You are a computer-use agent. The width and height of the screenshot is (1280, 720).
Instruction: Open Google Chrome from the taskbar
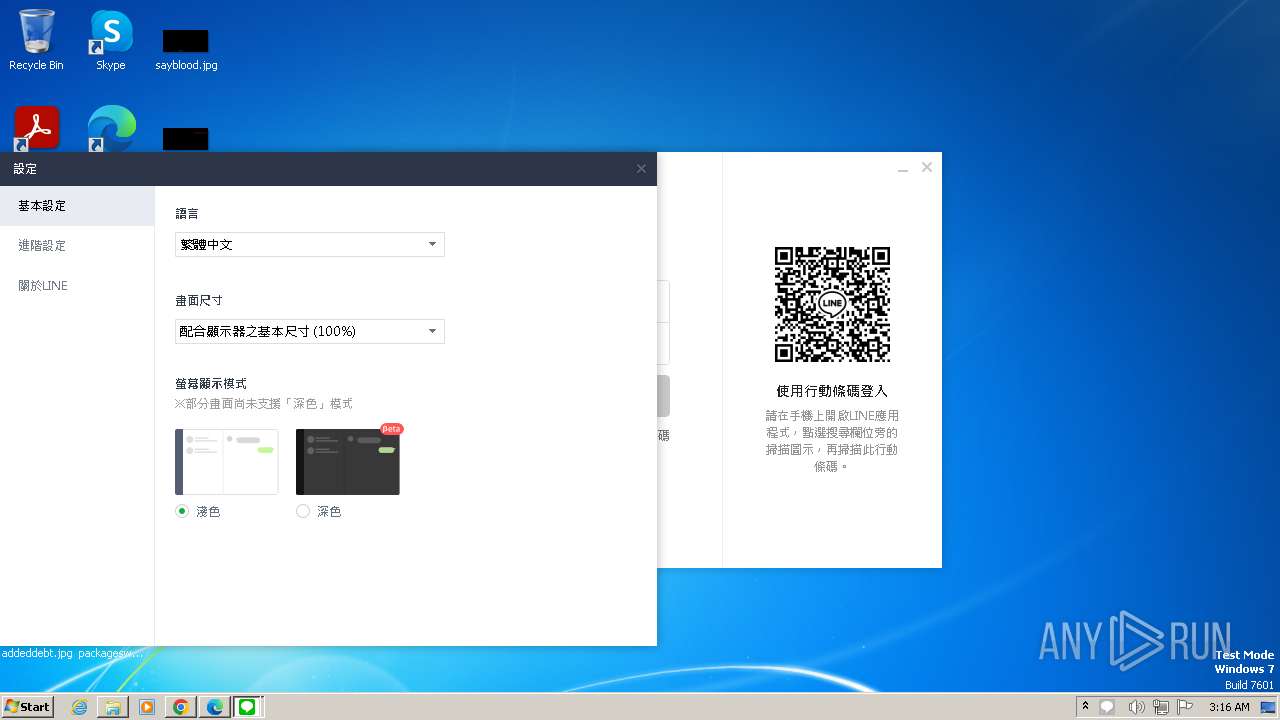[x=181, y=707]
